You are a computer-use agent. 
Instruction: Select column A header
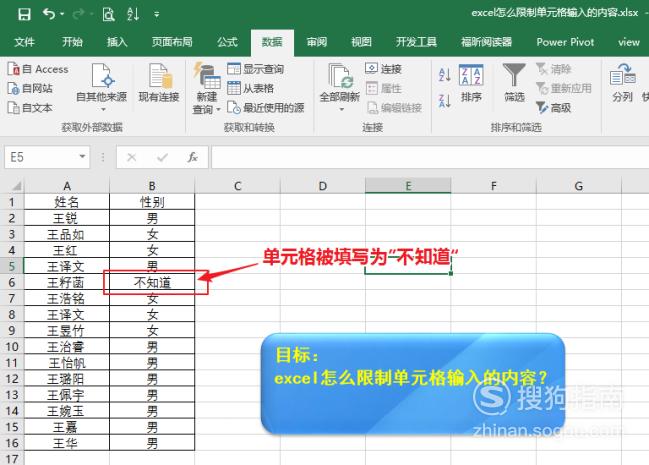[x=67, y=186]
